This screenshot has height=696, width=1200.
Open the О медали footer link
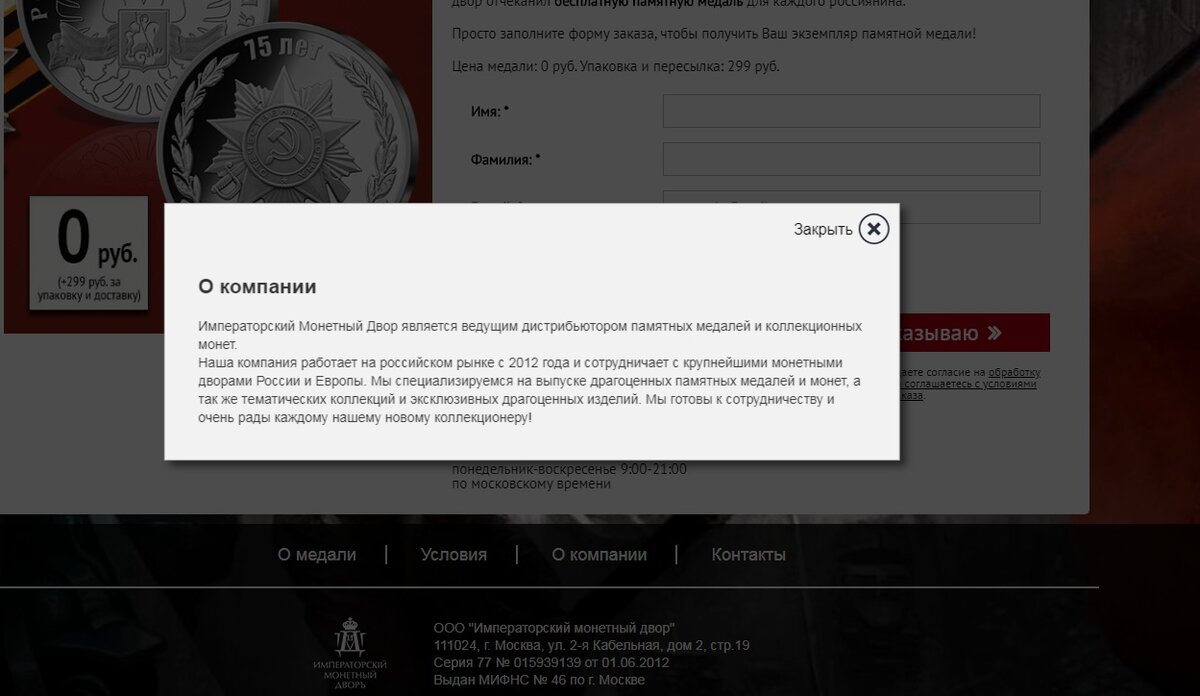pyautogui.click(x=317, y=554)
